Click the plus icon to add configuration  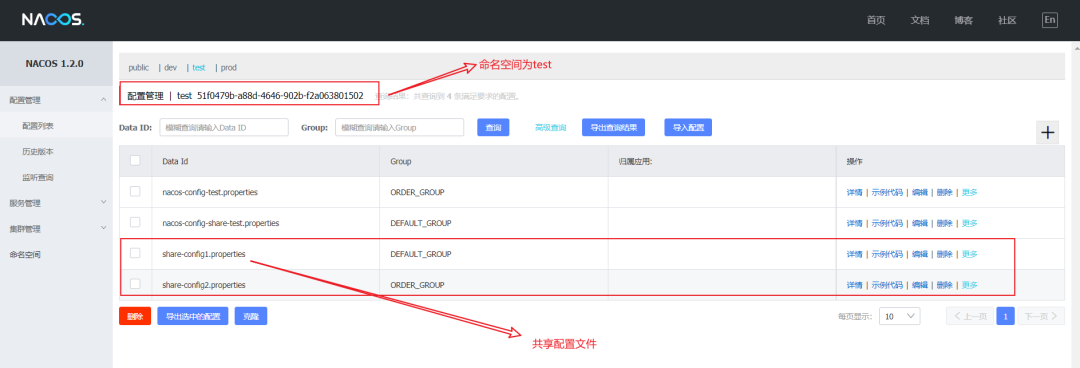[x=1048, y=133]
